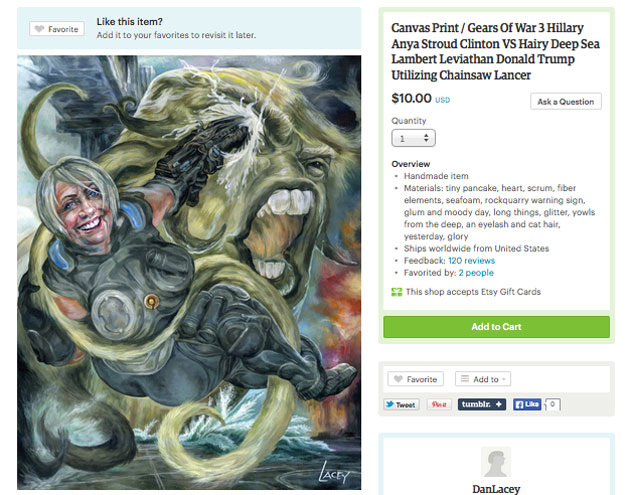Click the DanLacey seller avatar
The width and height of the screenshot is (630, 495).
(496, 462)
